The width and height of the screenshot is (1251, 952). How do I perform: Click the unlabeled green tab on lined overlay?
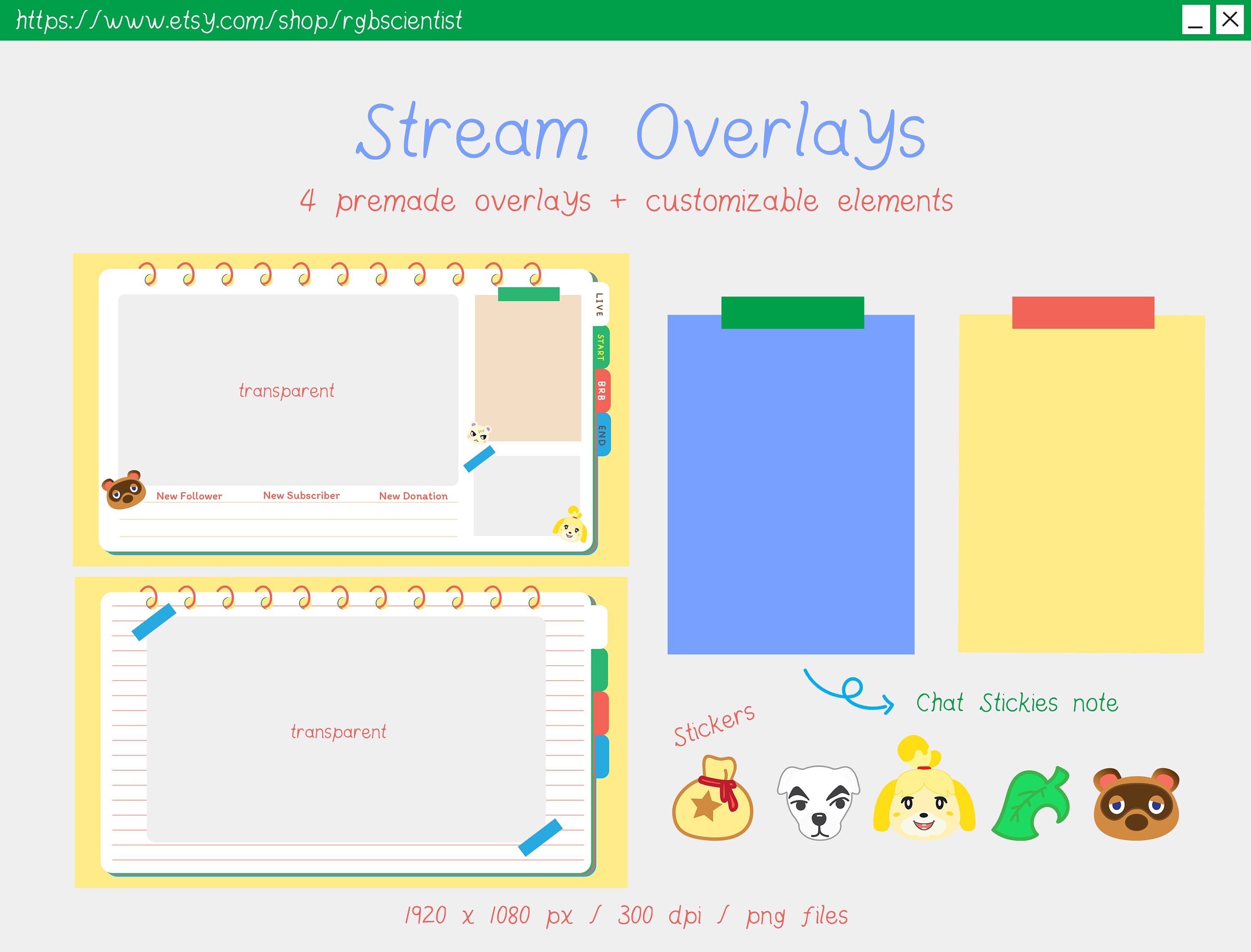(600, 670)
